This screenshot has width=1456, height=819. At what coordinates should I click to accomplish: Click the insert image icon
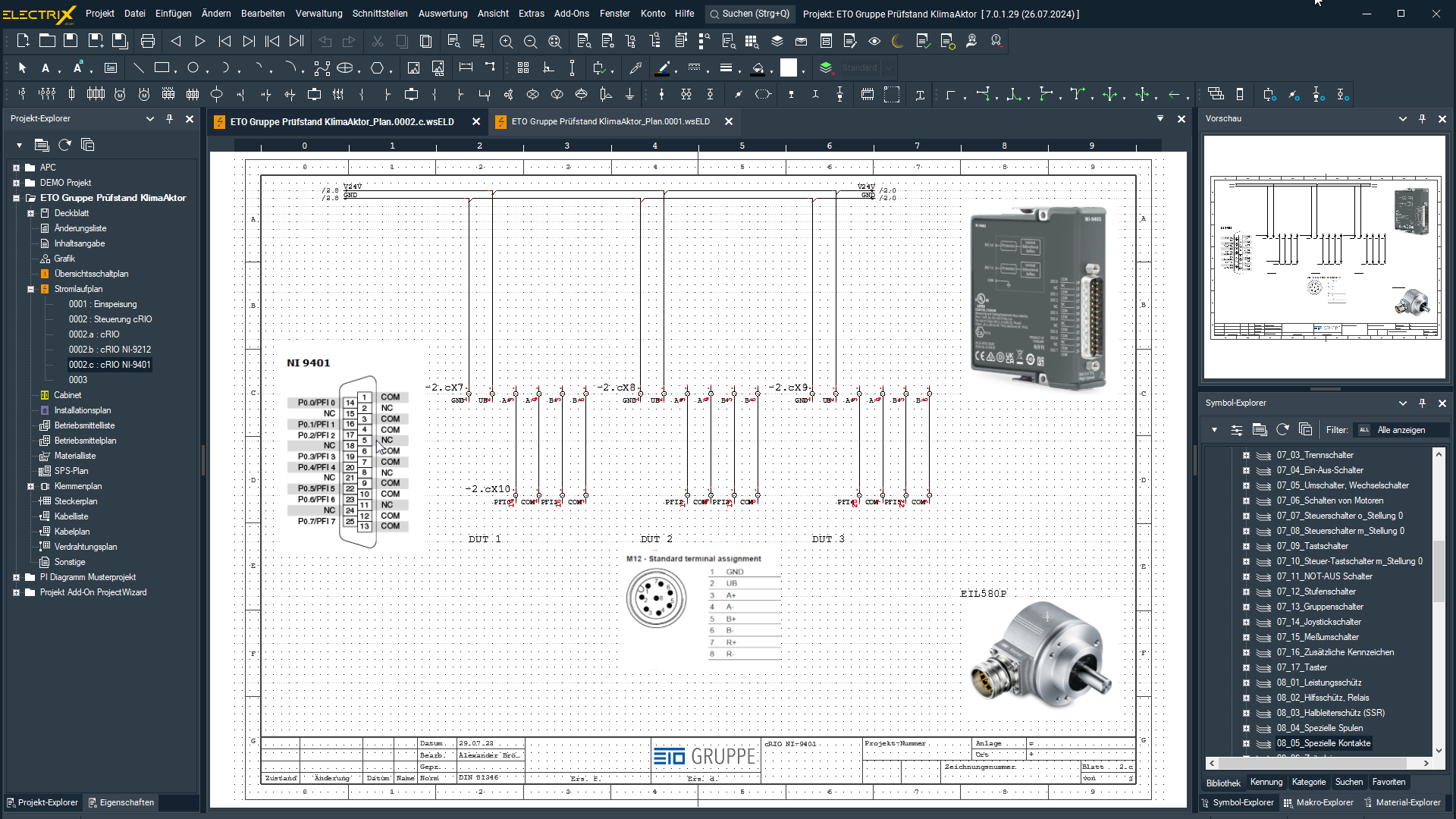click(x=413, y=67)
